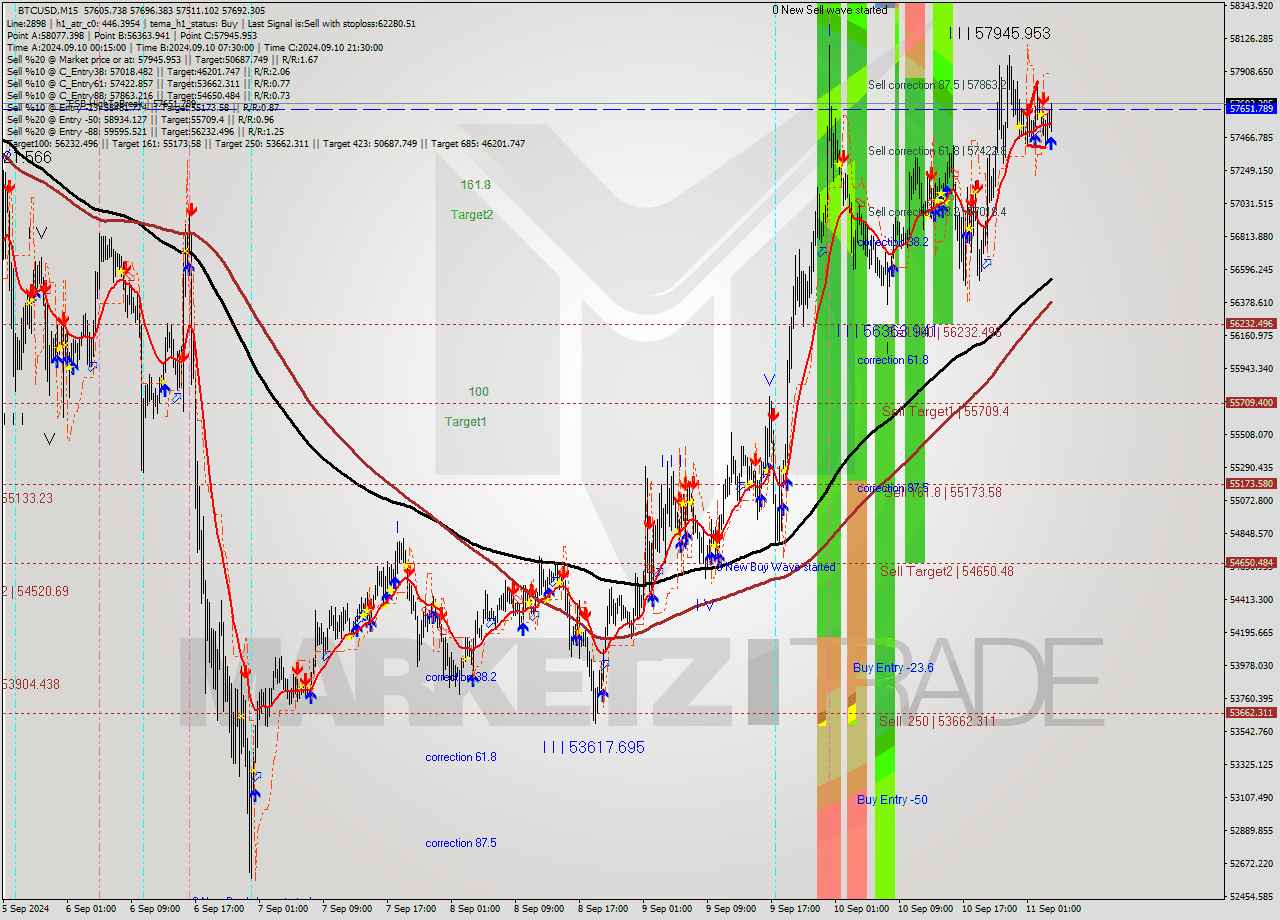The image size is (1280, 920).
Task: Click the 'Sell 250 | 53662.311' label
Action: click(937, 721)
